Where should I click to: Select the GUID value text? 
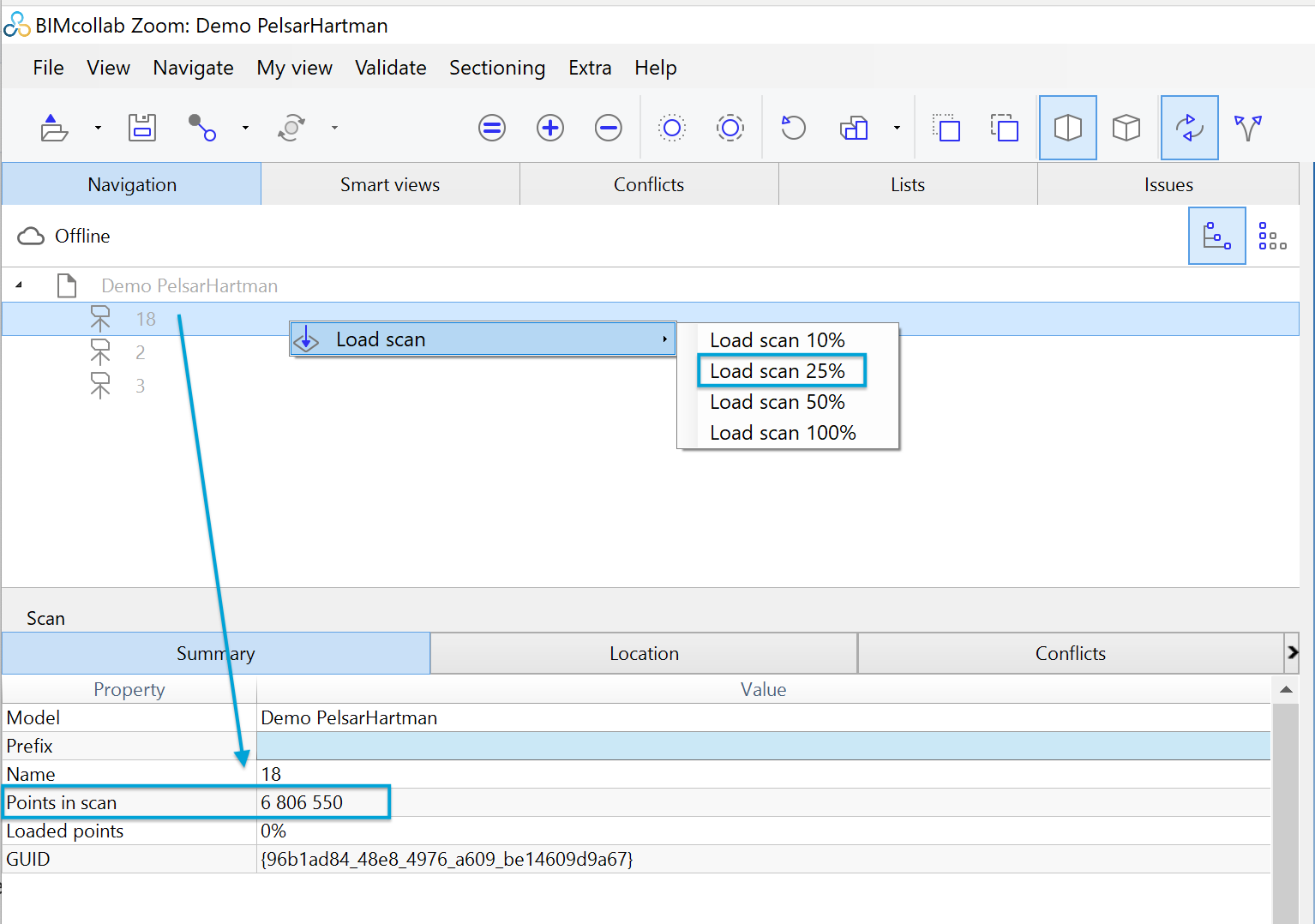tap(447, 859)
